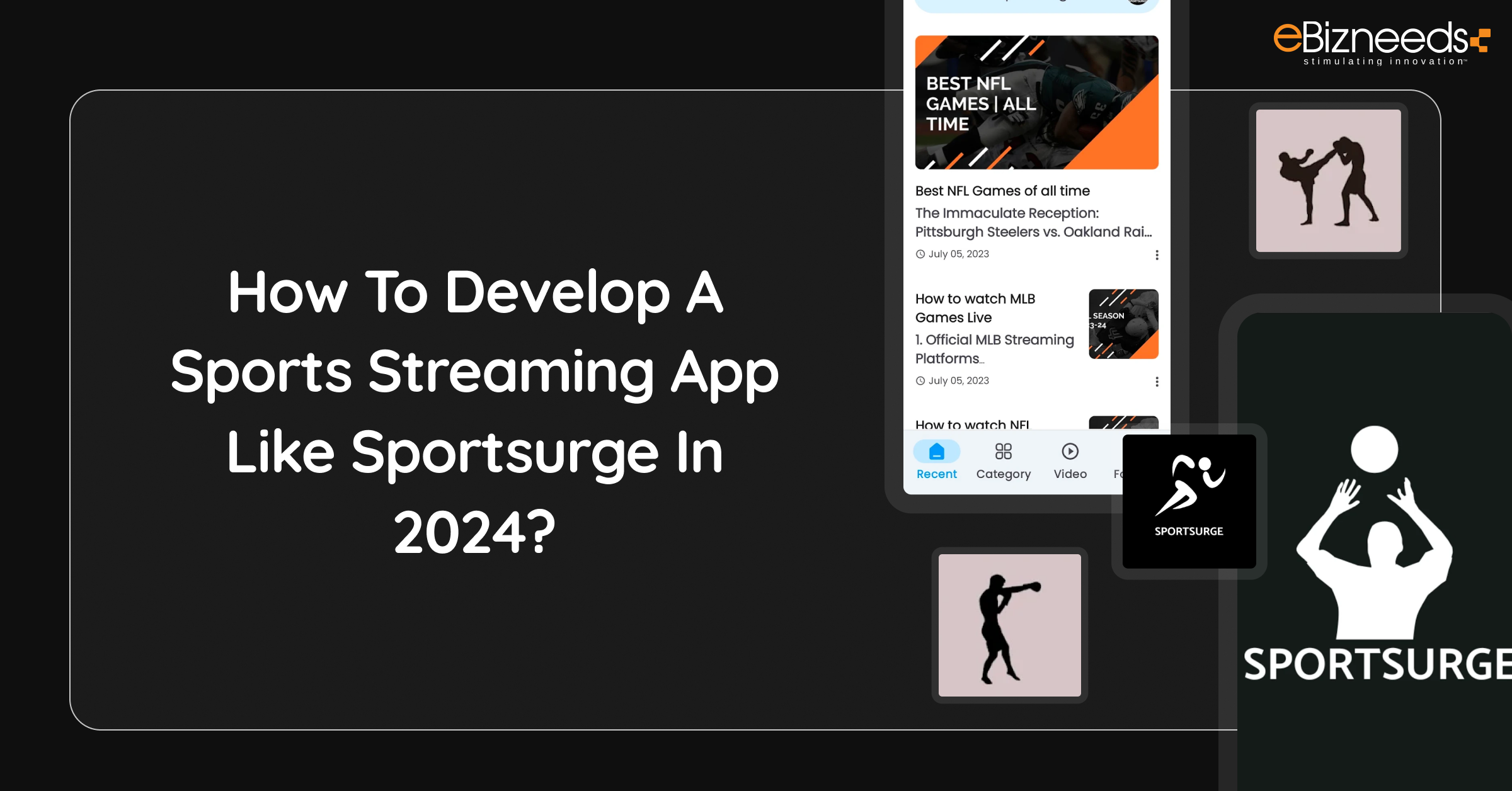Open the partially visible 'How to watch NFL' article

point(972,424)
